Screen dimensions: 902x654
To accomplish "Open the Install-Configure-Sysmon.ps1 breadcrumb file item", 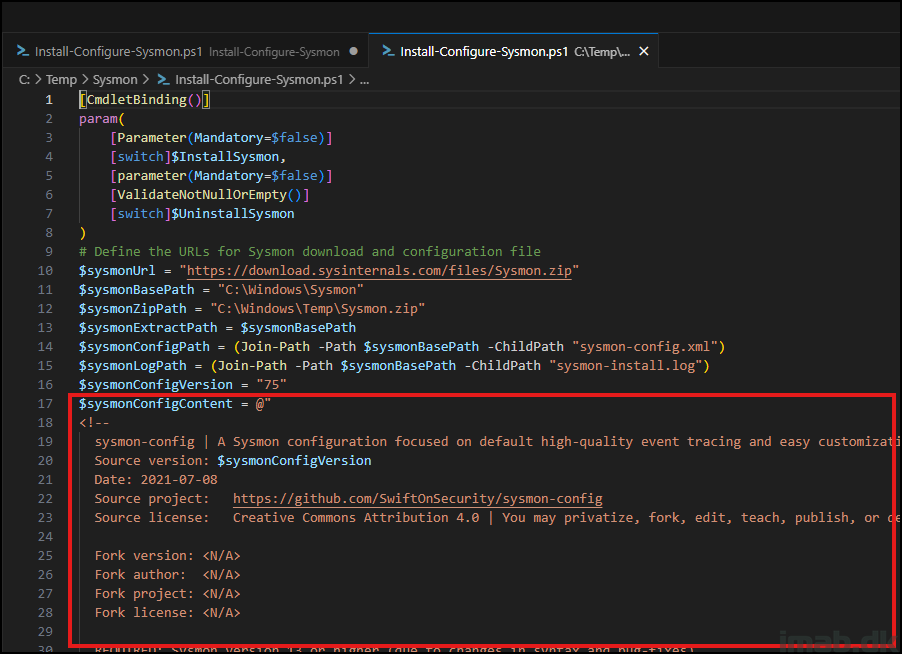I will click(258, 79).
